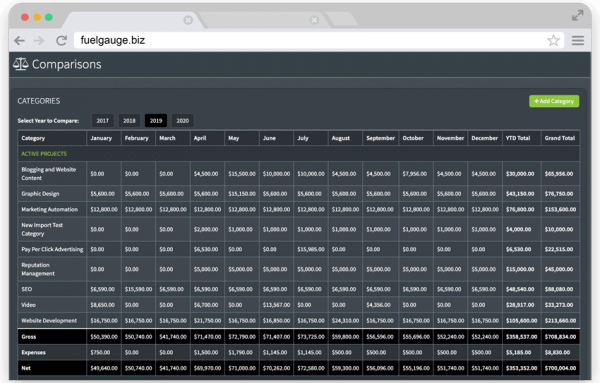Image resolution: width=600 pixels, height=383 pixels.
Task: Select the Pay Per Click Advertising row
Action: point(298,249)
